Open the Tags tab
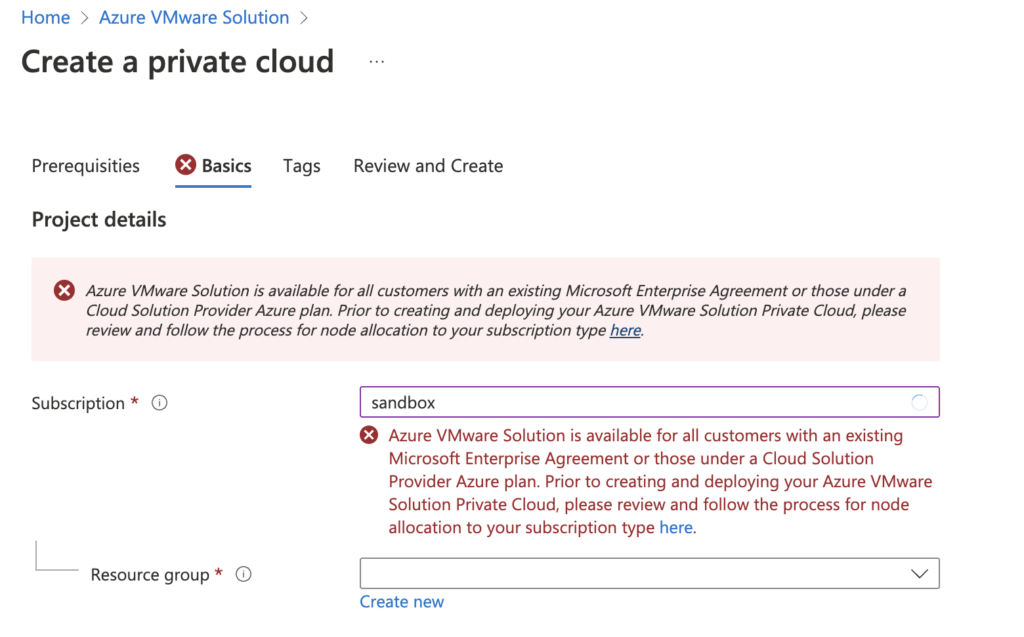Image resolution: width=1024 pixels, height=637 pixels. pyautogui.click(x=301, y=166)
